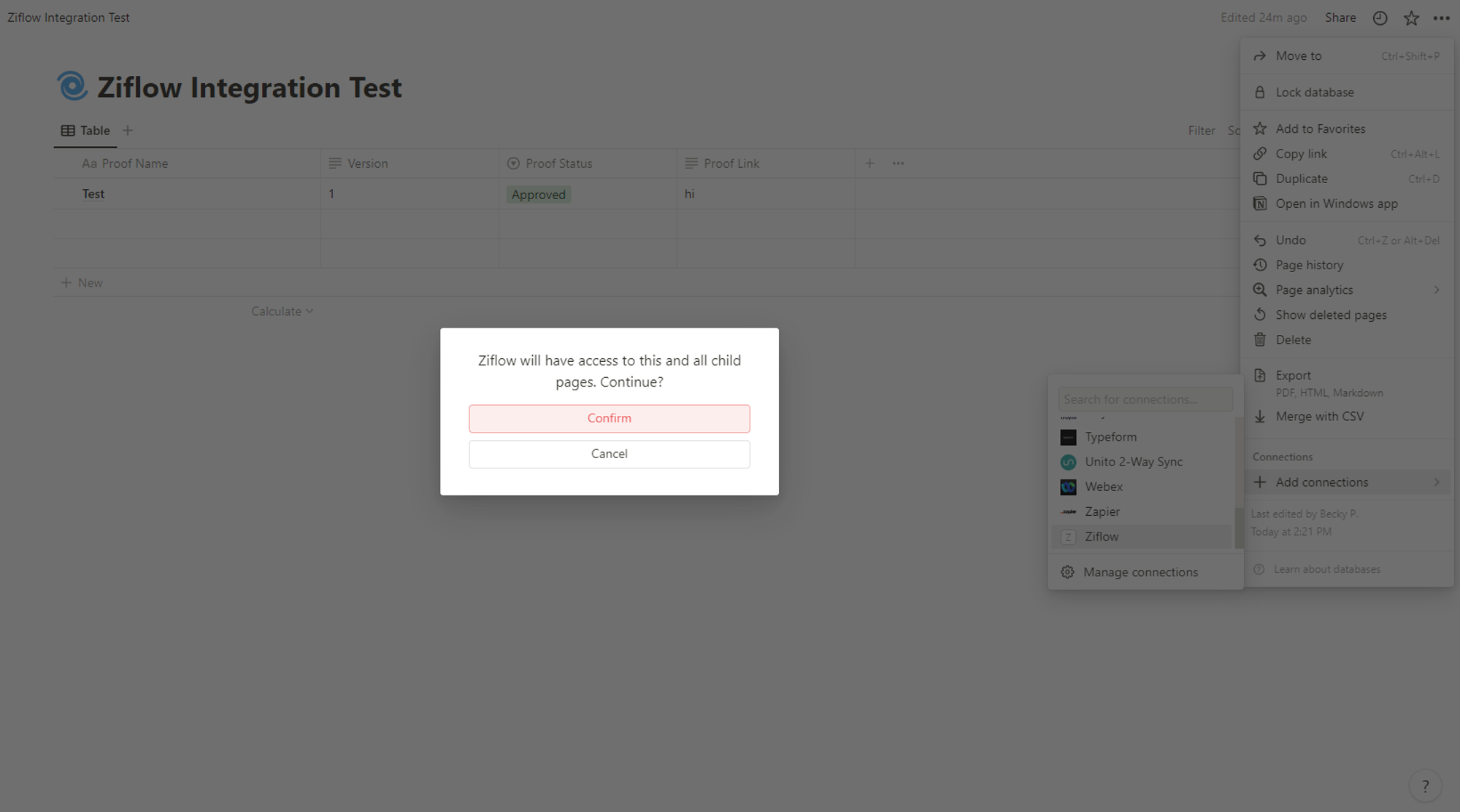Image resolution: width=1460 pixels, height=812 pixels.
Task: Select Move to in the page menu
Action: coord(1347,56)
